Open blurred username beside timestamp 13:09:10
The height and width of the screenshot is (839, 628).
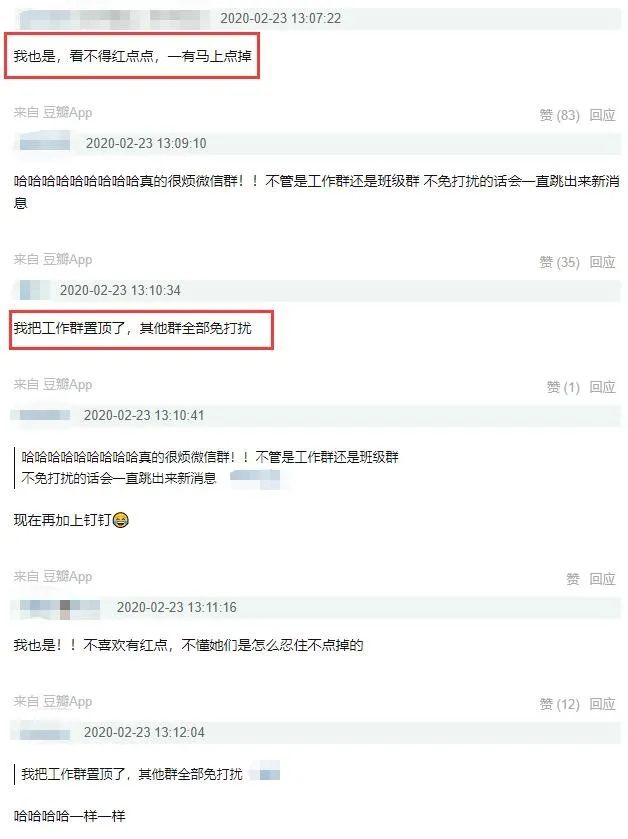pyautogui.click(x=44, y=143)
